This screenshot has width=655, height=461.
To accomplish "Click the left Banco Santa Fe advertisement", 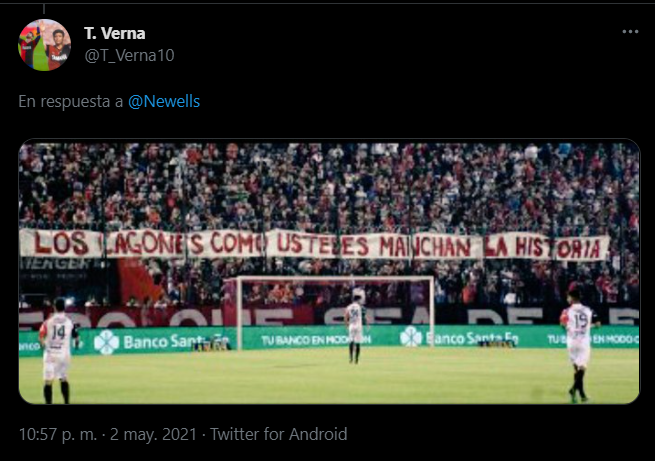I will click(x=161, y=342).
